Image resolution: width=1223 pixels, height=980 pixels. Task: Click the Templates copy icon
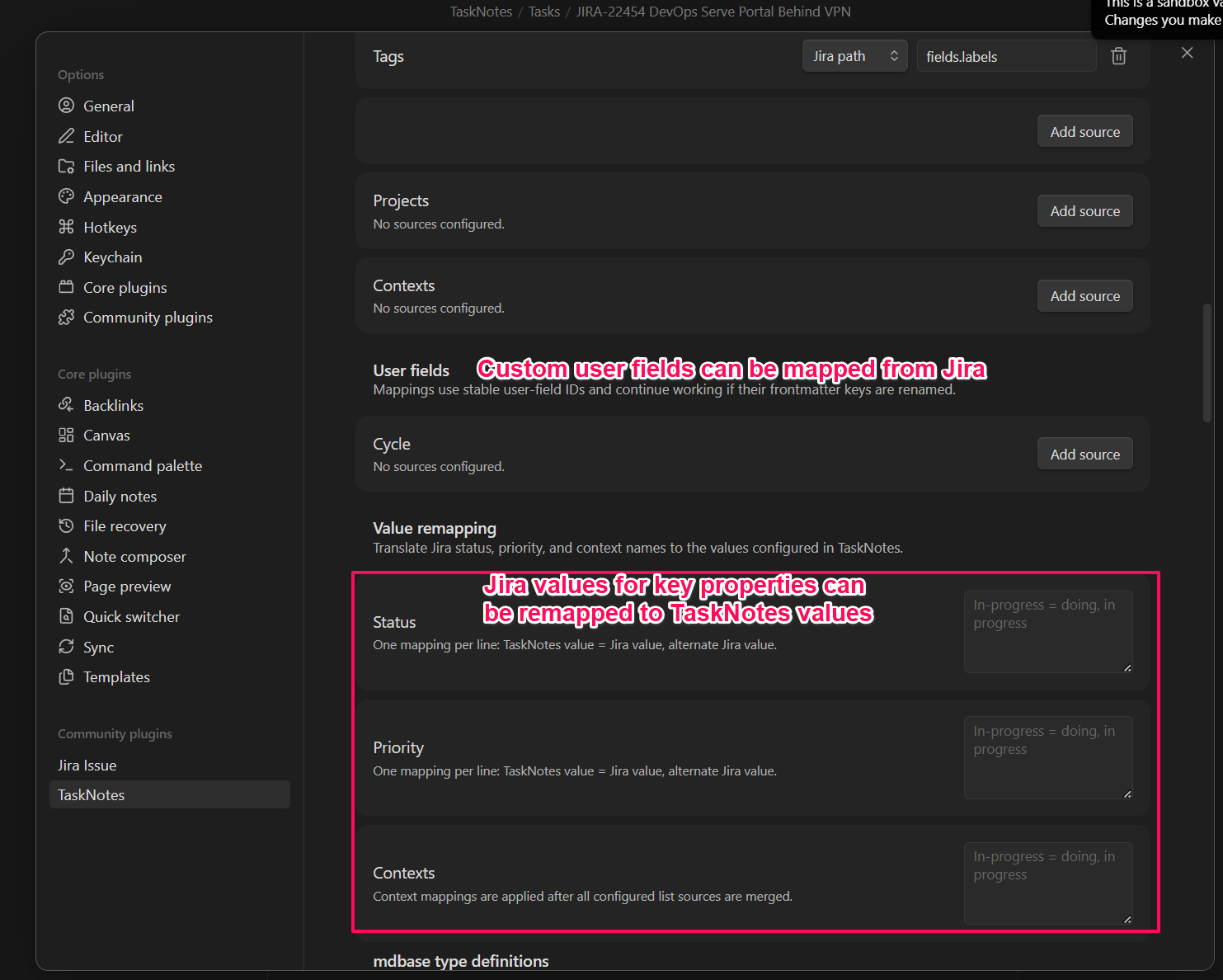point(66,676)
